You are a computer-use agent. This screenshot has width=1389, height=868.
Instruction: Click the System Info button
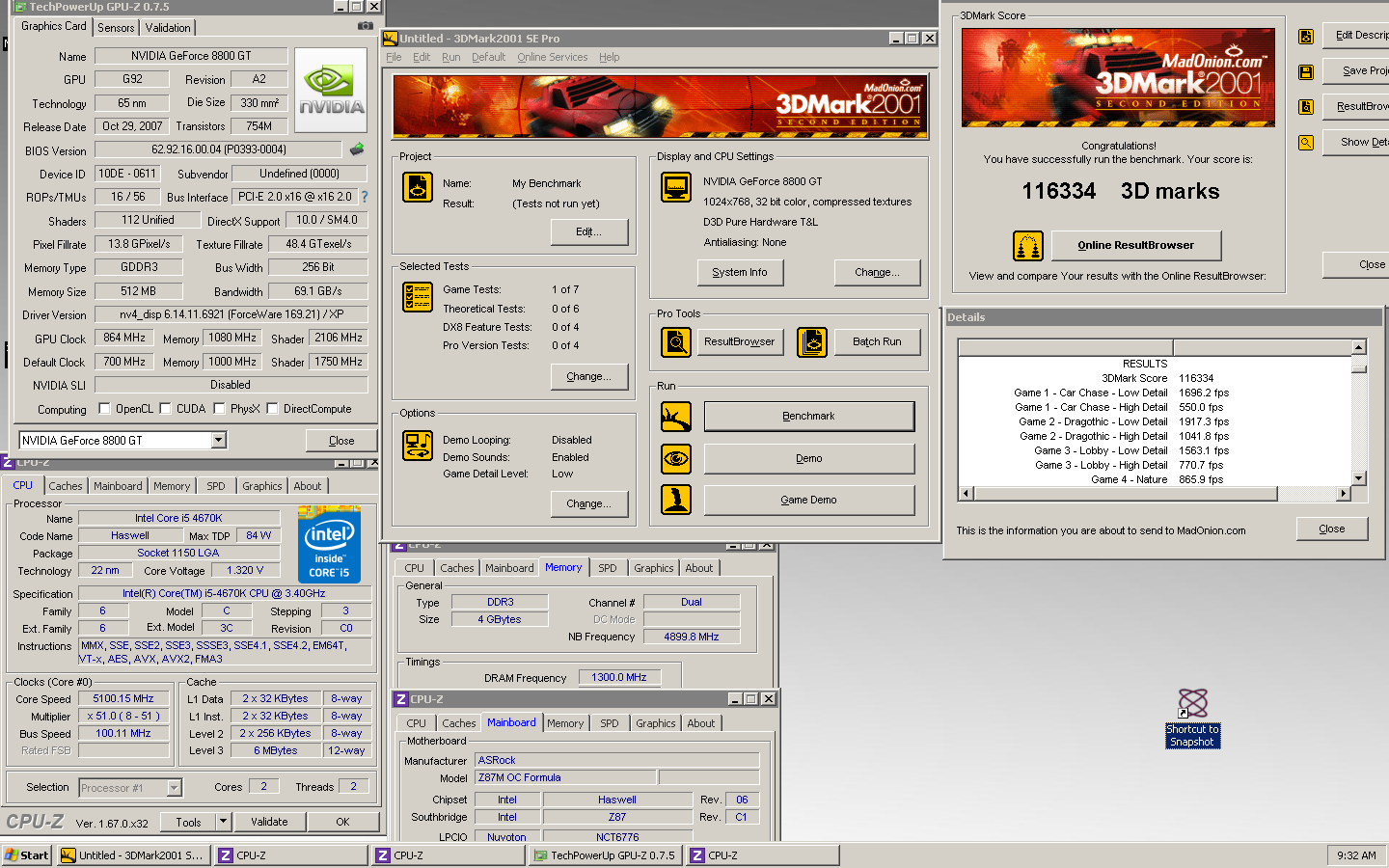pos(740,272)
